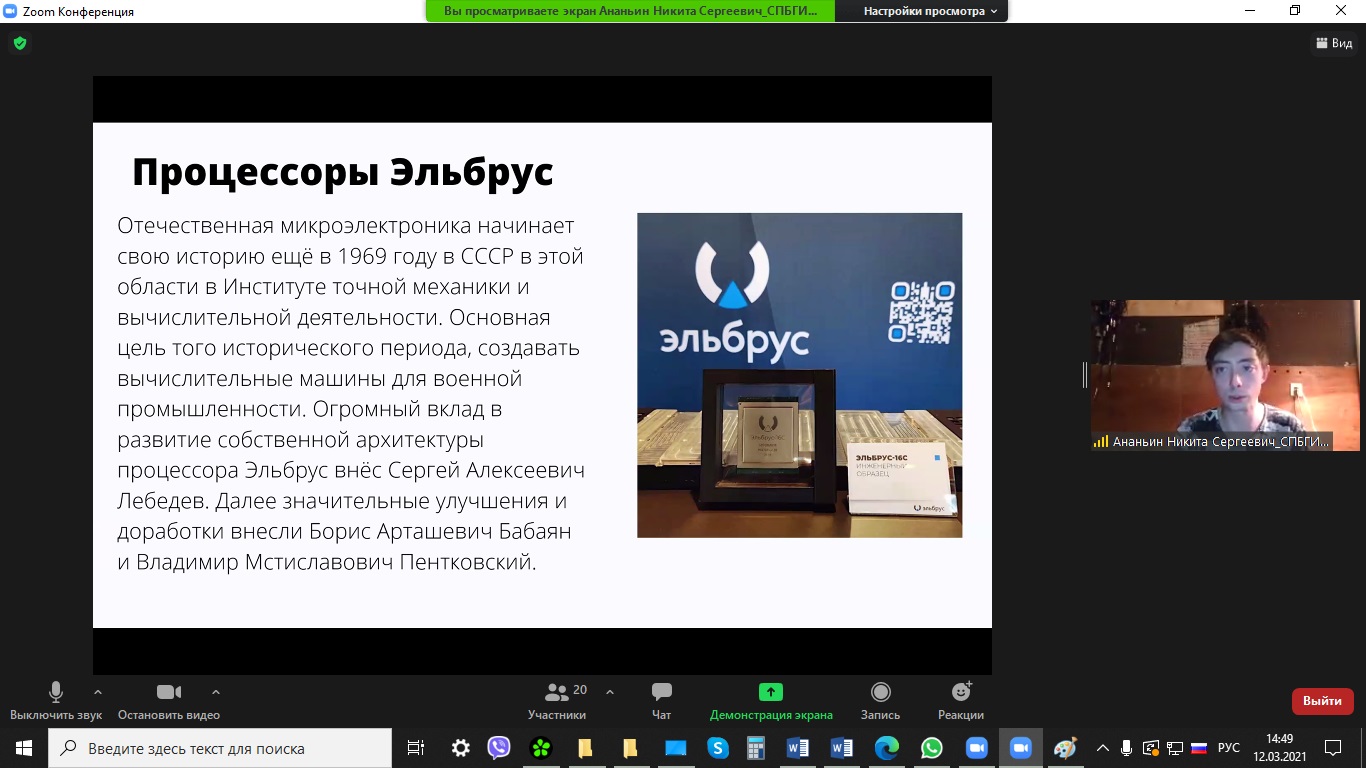This screenshot has width=1366, height=768.
Task: Click the panel divider handle beside the video tile
Action: pos(1084,375)
